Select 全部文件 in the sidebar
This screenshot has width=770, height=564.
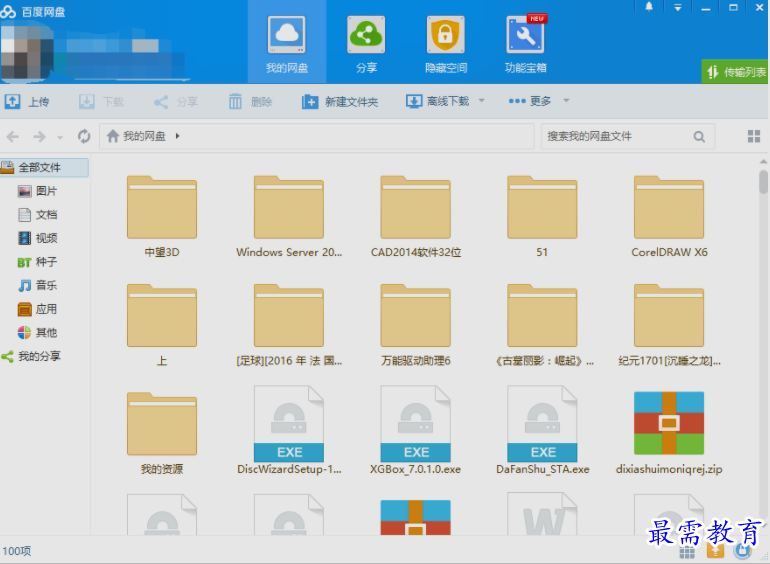(44, 167)
